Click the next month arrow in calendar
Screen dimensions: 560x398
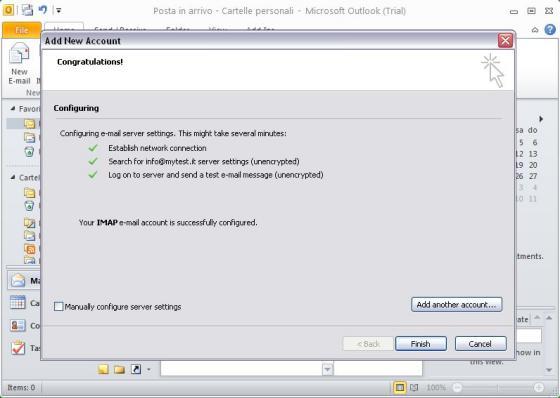click(541, 119)
